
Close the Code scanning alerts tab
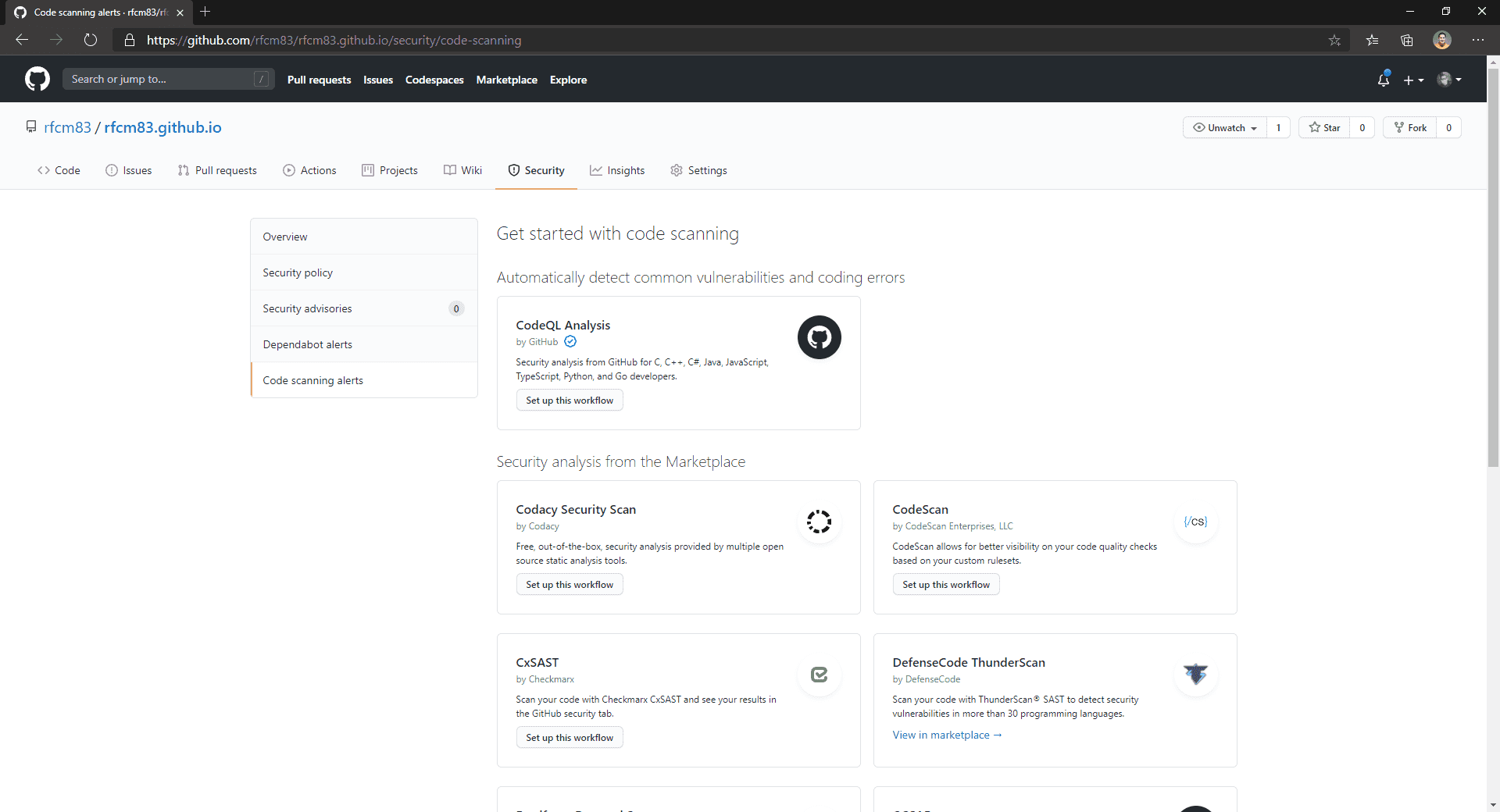(180, 12)
